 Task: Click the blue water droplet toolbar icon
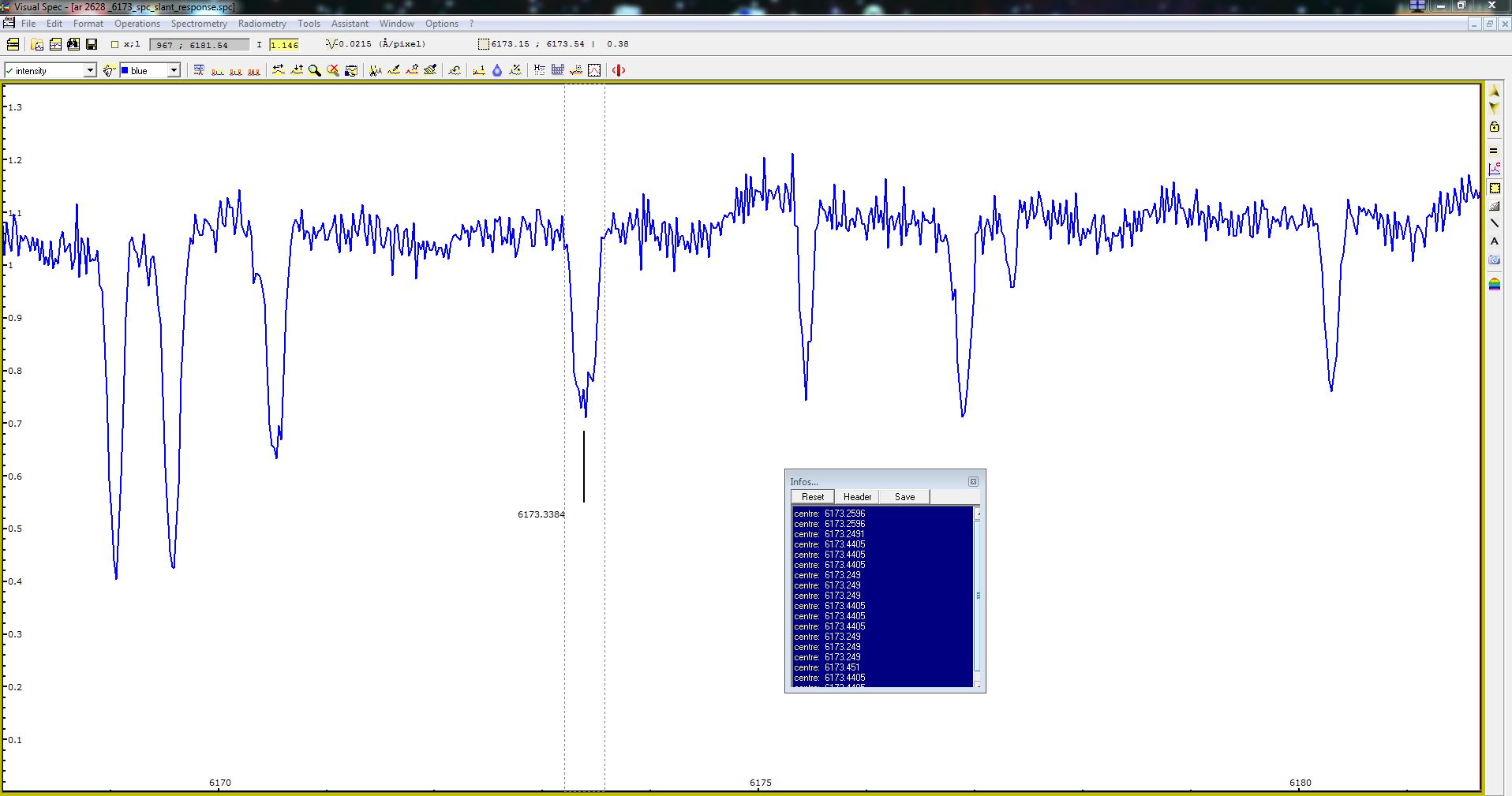click(496, 70)
